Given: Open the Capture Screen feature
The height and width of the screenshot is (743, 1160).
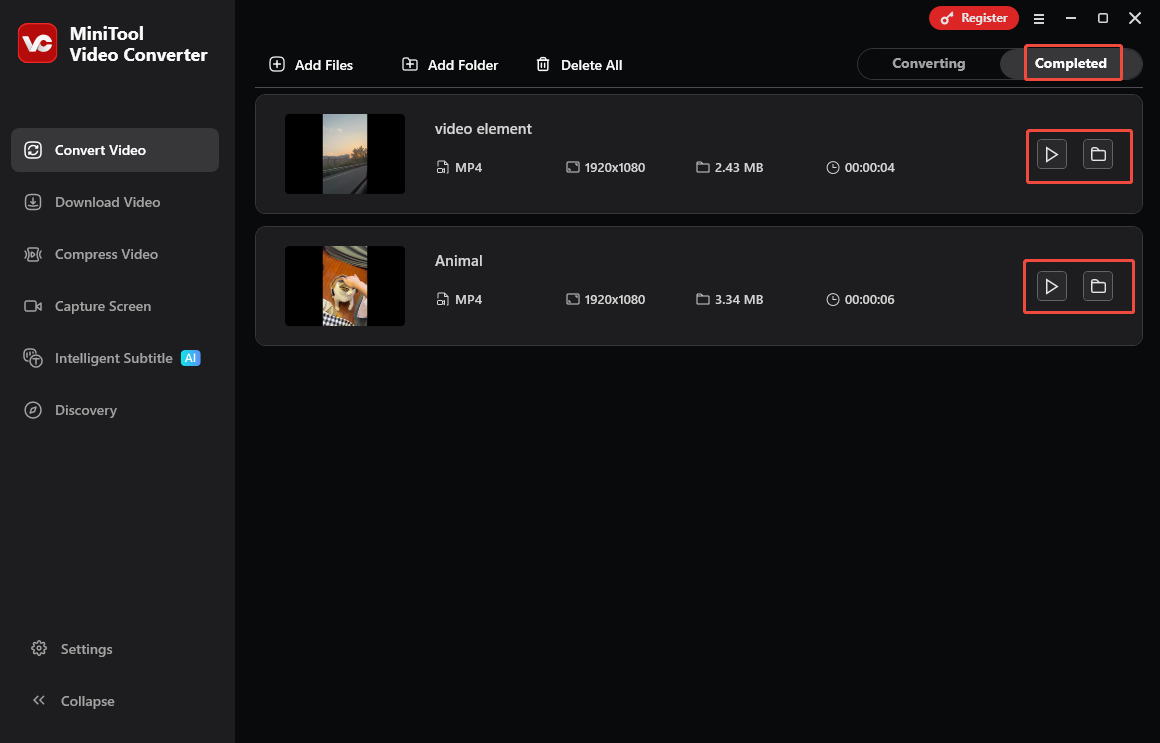Looking at the screenshot, I should point(102,306).
